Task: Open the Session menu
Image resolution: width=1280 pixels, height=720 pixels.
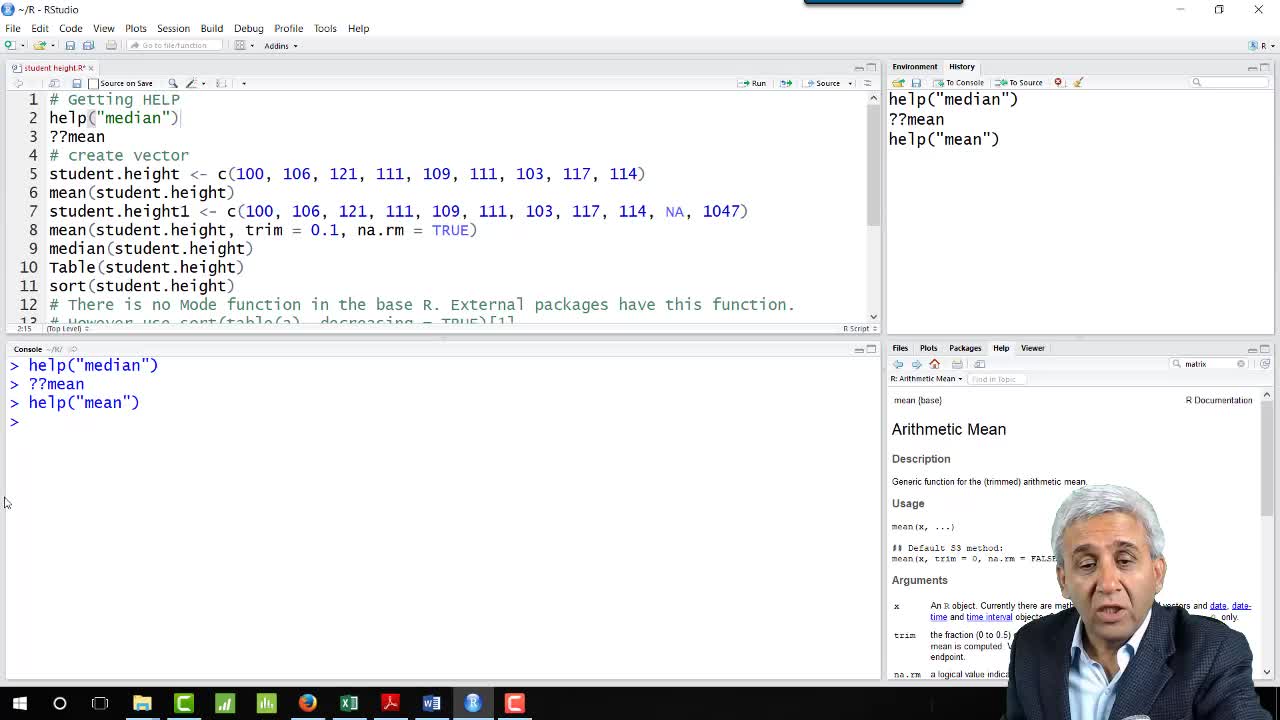Action: pos(173,28)
